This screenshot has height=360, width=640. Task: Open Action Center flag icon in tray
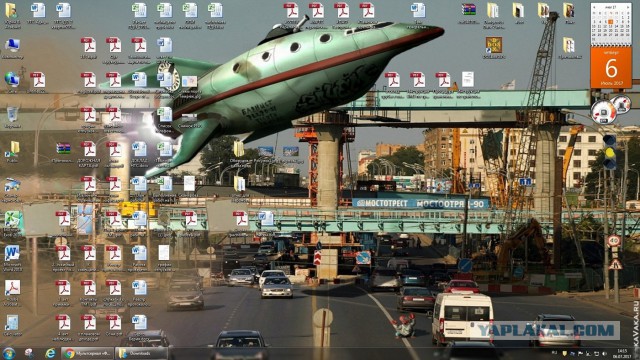pyautogui.click(x=580, y=353)
